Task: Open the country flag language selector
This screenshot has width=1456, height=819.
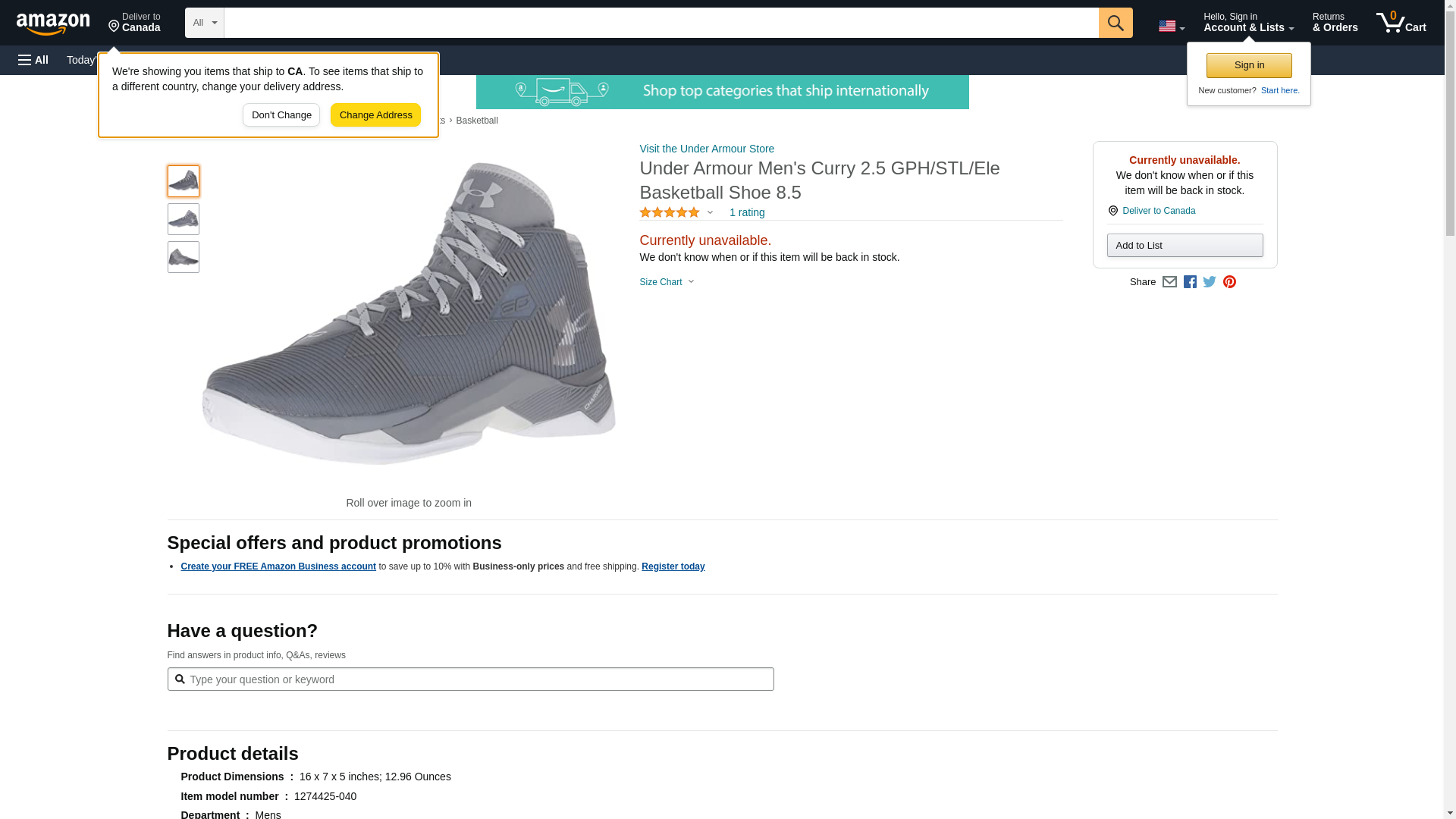Action: click(1171, 26)
